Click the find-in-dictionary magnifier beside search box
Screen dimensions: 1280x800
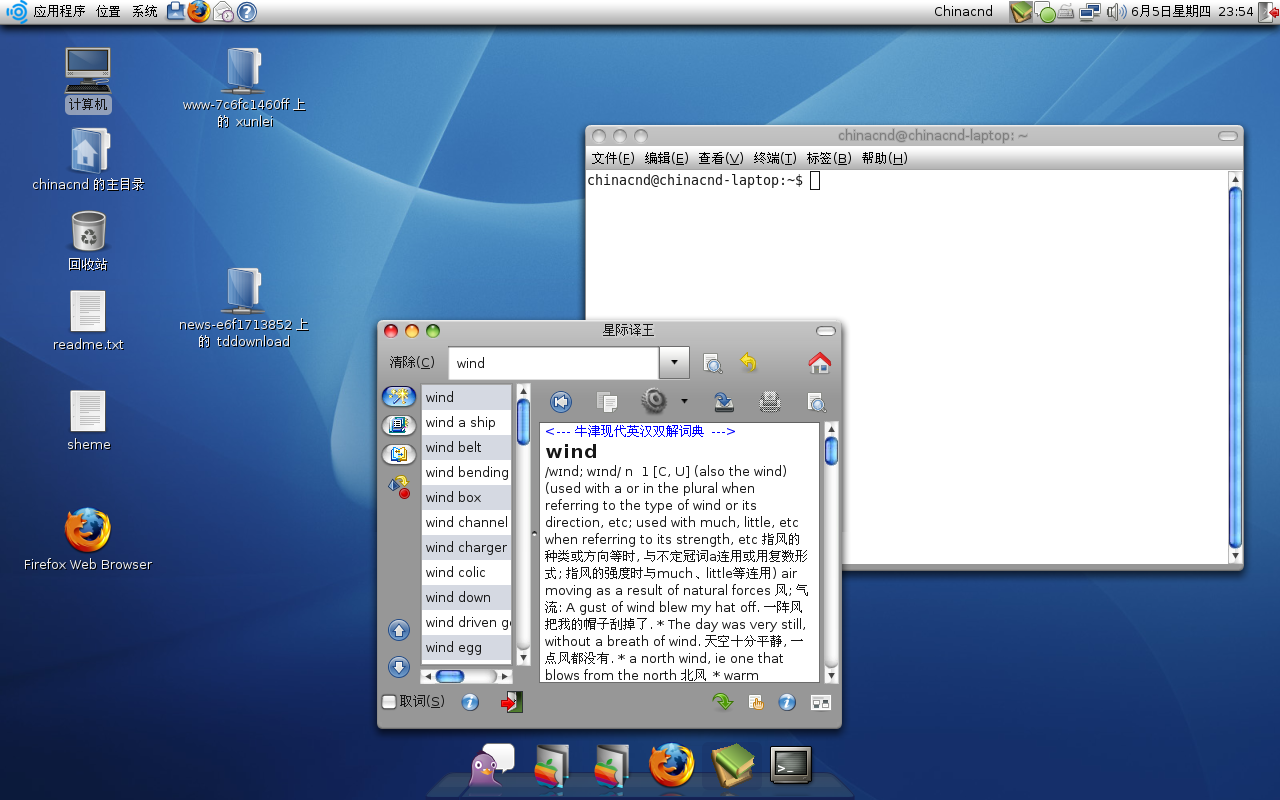[712, 363]
